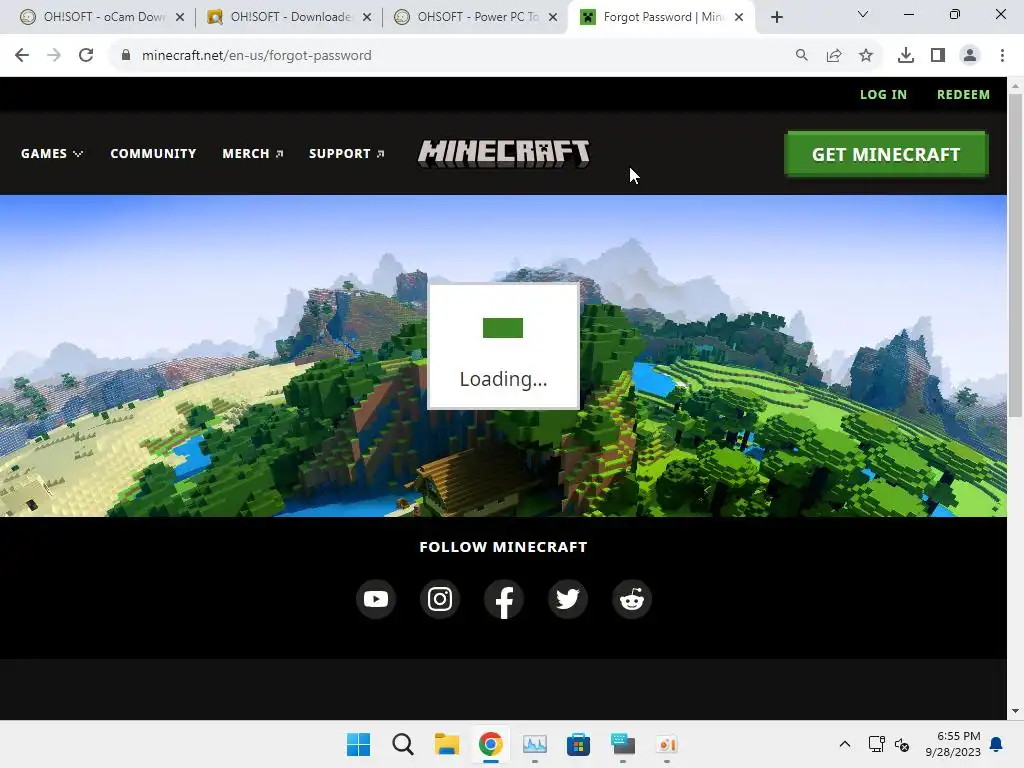Click the zoom magnifier icon in address bar
Viewport: 1024px width, 768px height.
point(801,56)
